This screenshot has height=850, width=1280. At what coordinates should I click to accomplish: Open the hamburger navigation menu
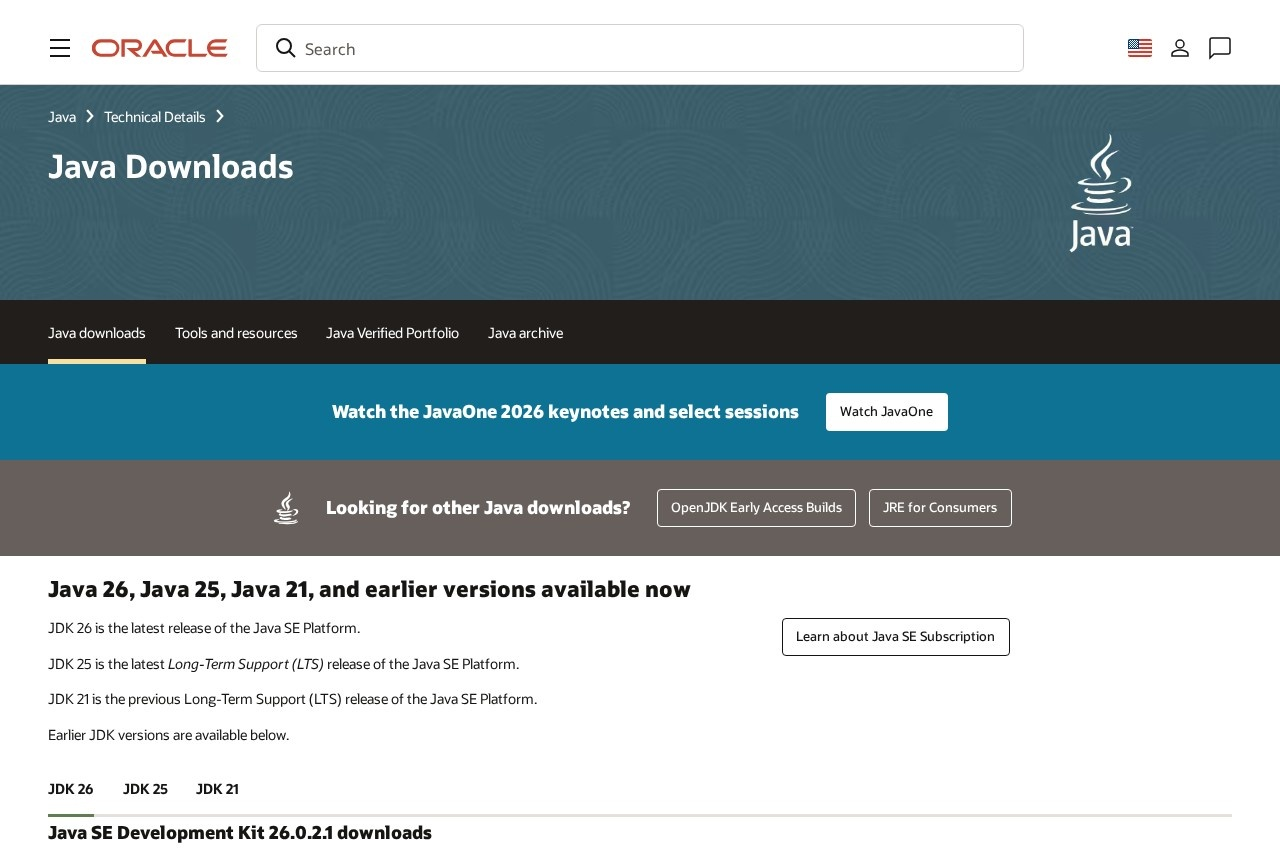pos(60,48)
